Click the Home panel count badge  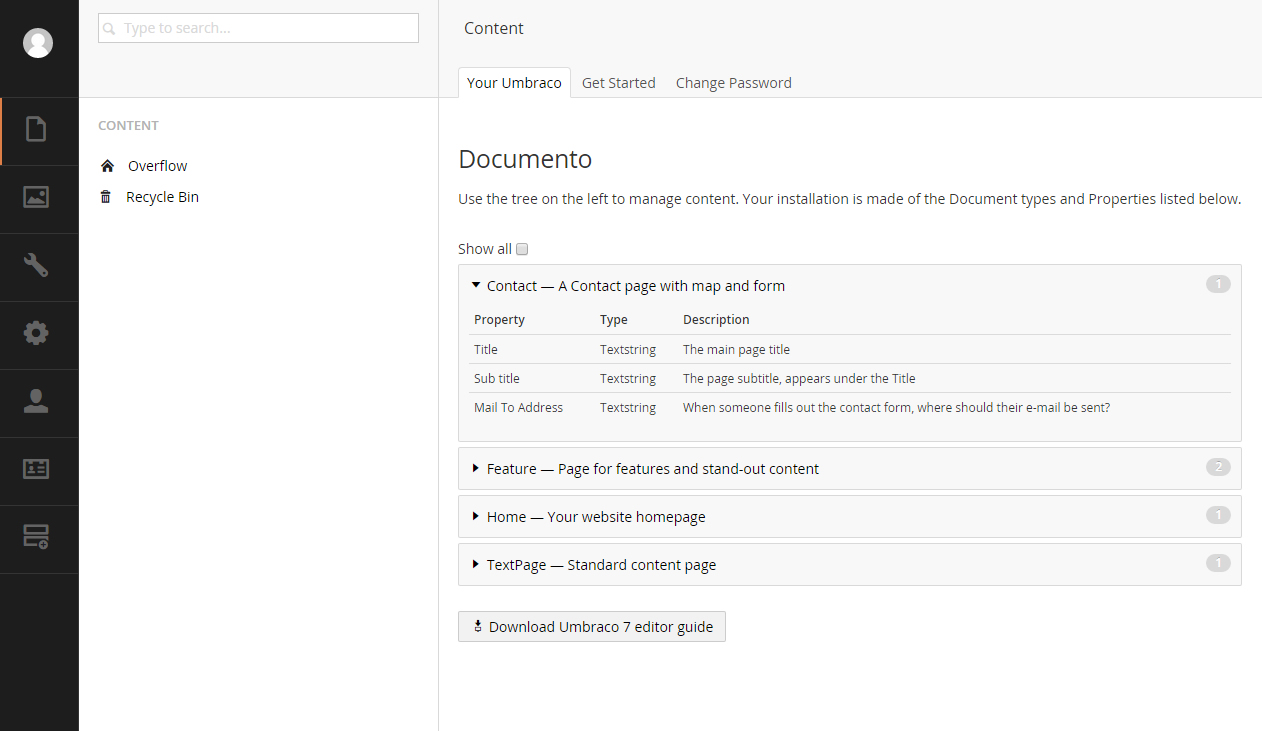[1218, 515]
